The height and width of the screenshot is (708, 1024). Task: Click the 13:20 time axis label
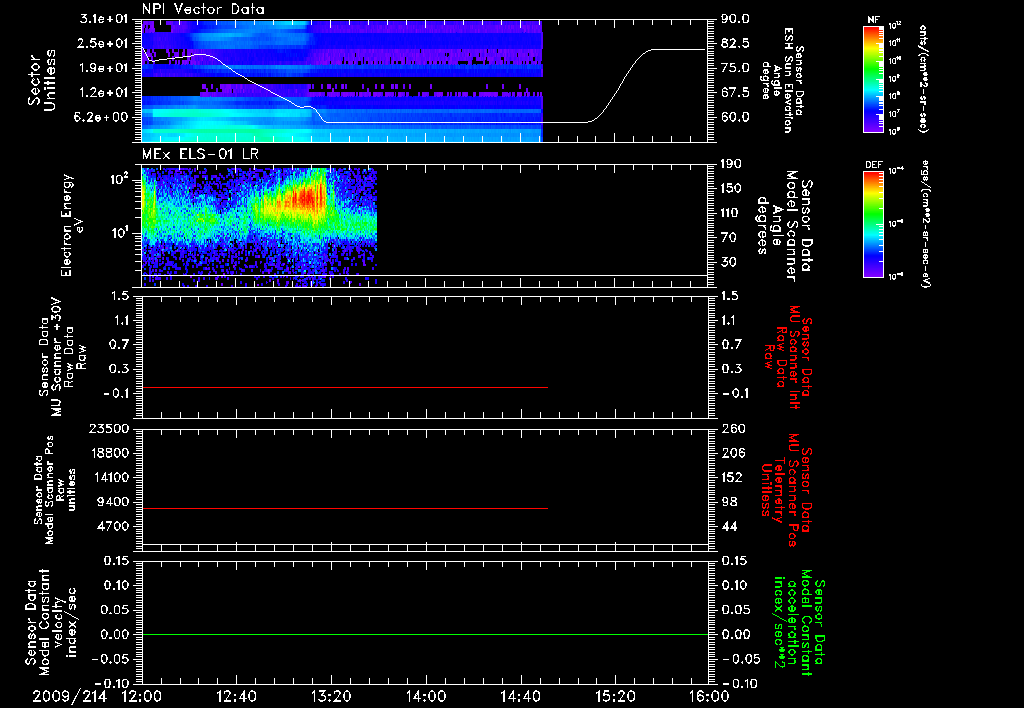[331, 696]
